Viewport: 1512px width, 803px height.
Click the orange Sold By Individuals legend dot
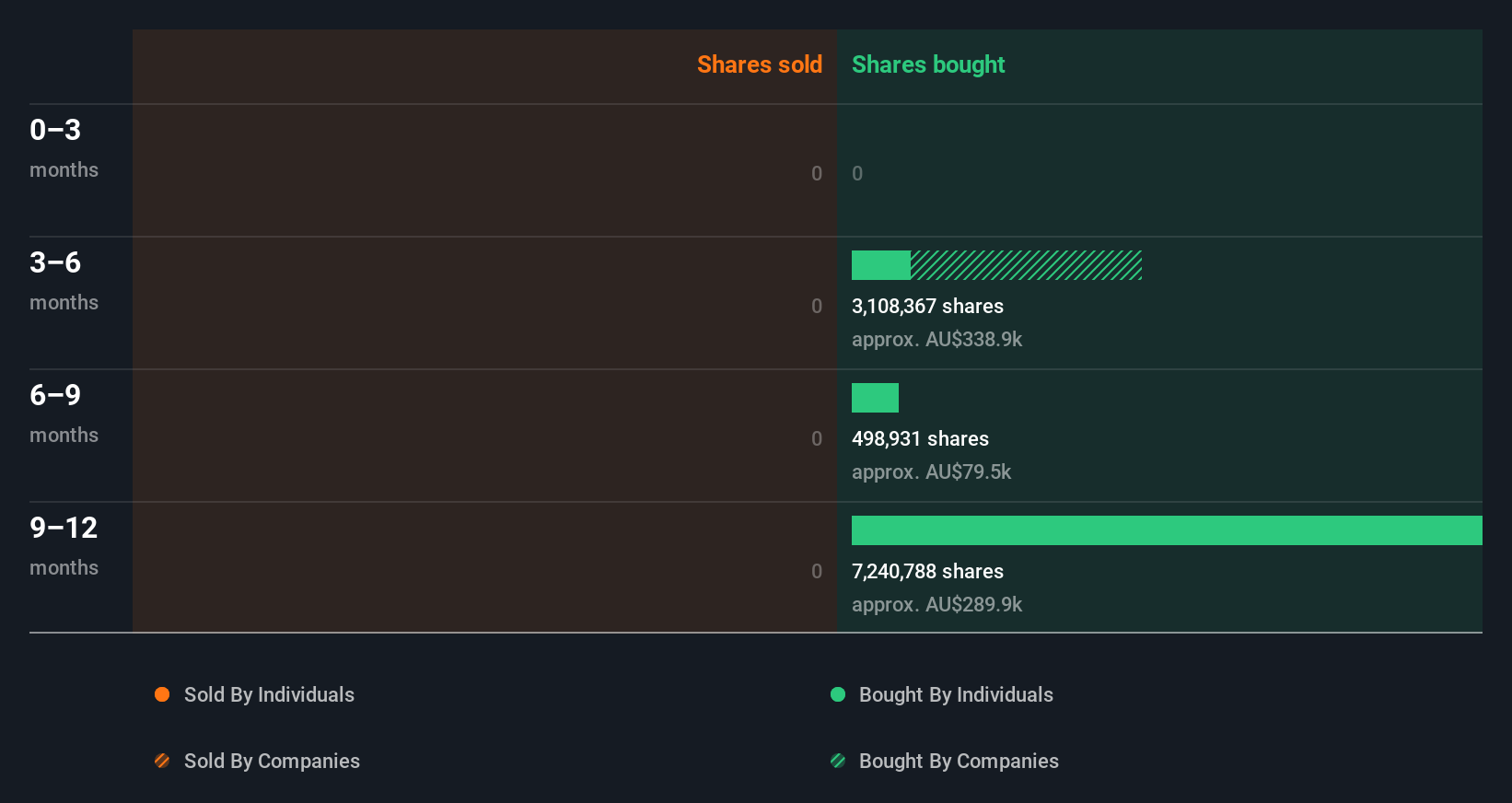coord(162,694)
